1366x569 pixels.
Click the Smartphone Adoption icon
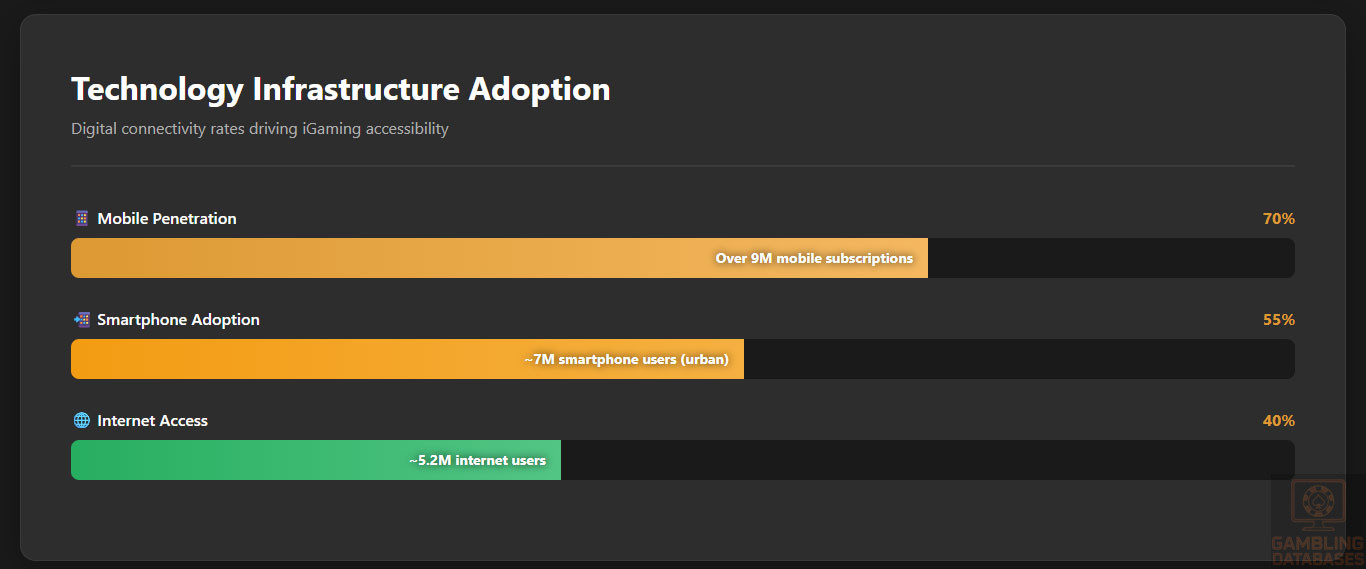point(82,319)
